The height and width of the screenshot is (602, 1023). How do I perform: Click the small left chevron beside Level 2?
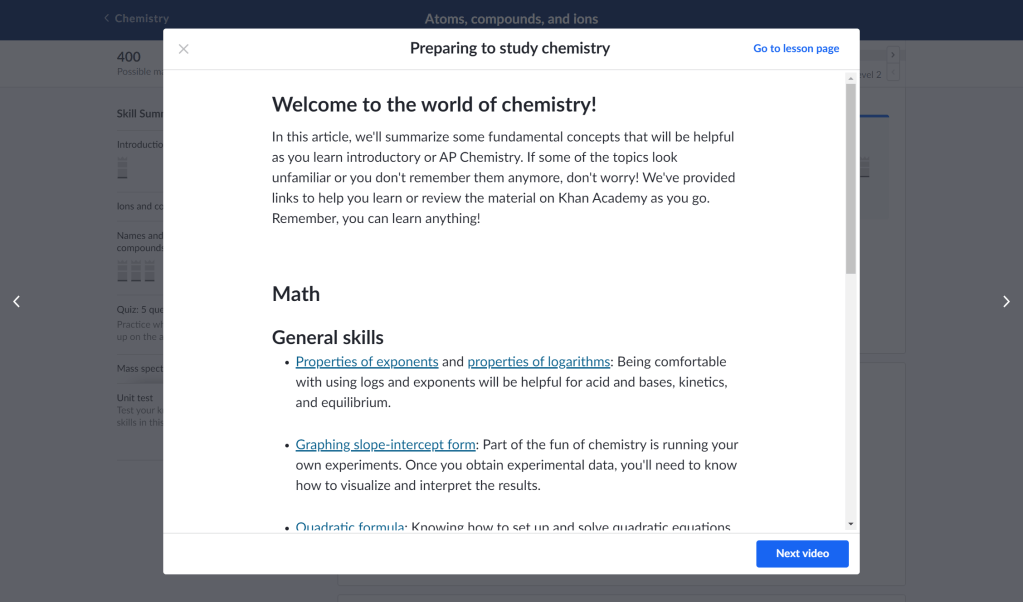(x=893, y=74)
